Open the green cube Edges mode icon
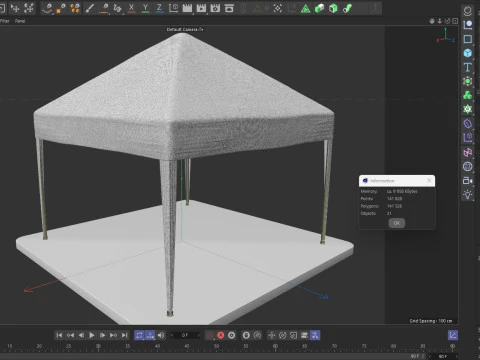Screen dimensions: 480x360 pyautogui.click(x=319, y=8)
